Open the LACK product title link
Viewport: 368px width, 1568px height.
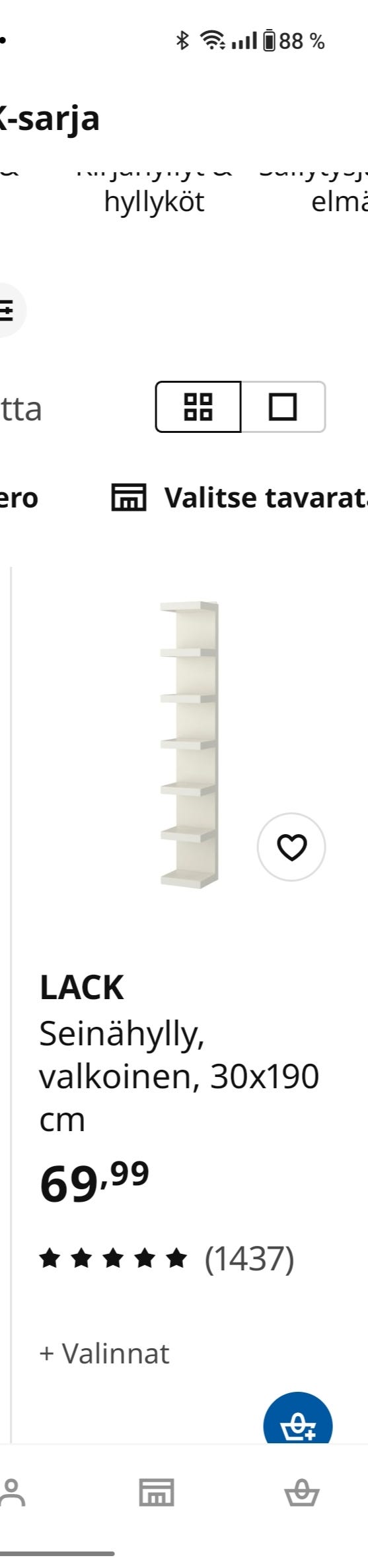(82, 987)
